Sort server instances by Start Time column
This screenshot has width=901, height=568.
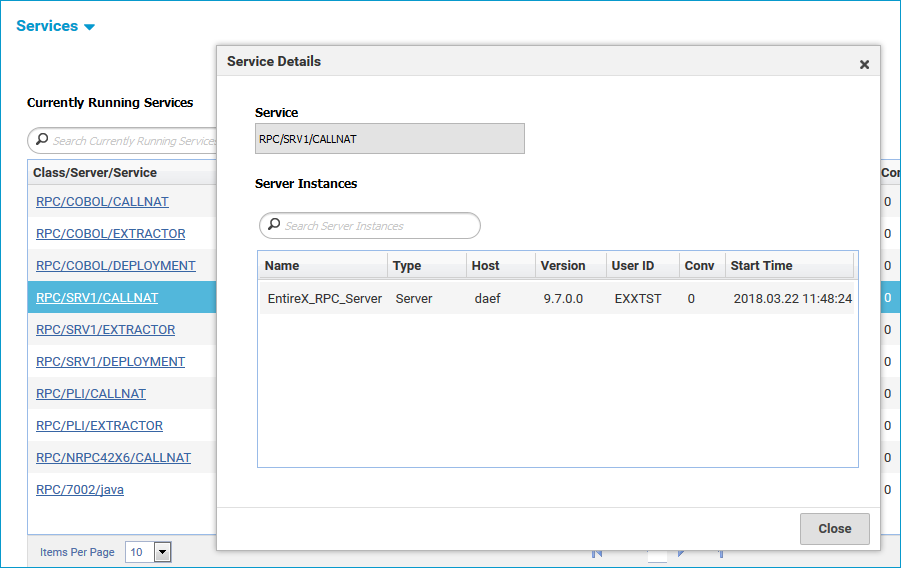click(790, 266)
